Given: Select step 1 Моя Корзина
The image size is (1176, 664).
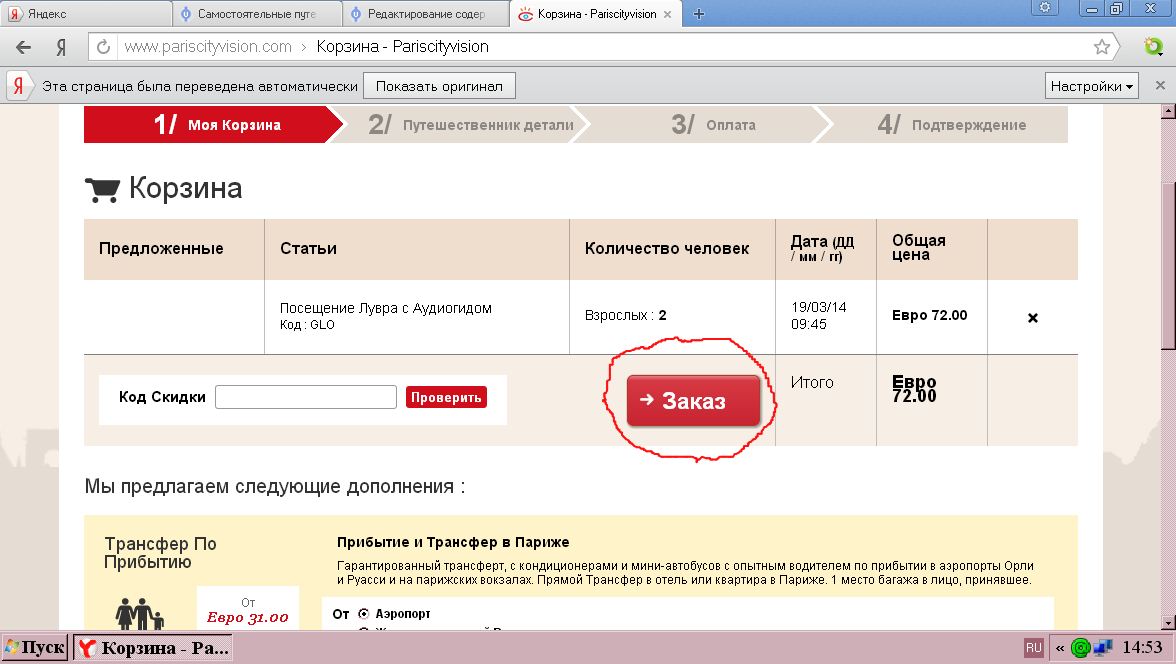Looking at the screenshot, I should (214, 125).
